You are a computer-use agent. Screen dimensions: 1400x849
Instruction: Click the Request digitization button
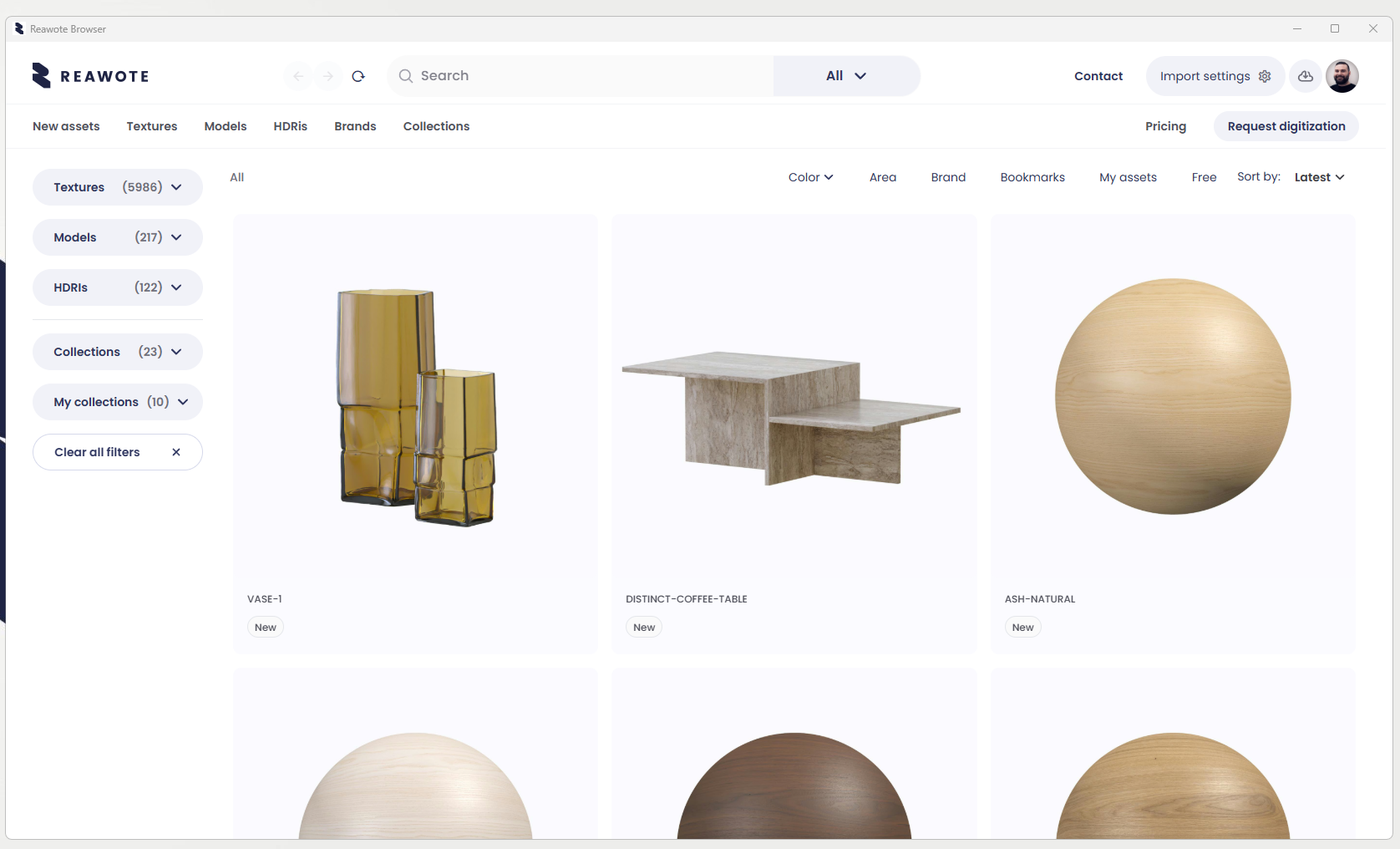[1286, 126]
